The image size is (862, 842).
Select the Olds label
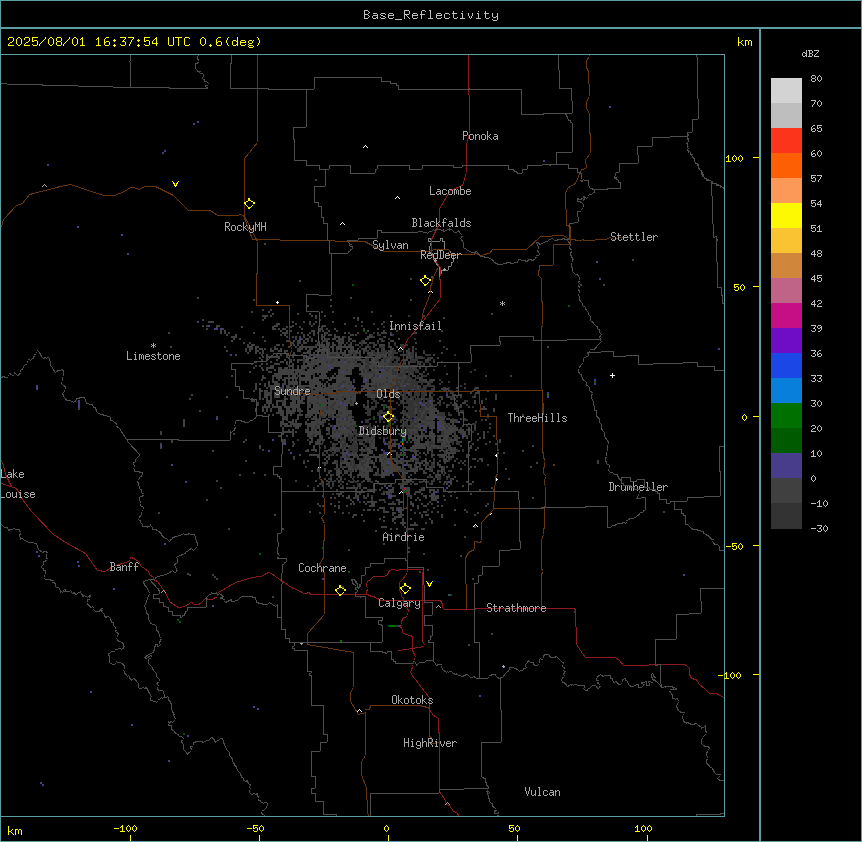pyautogui.click(x=388, y=394)
